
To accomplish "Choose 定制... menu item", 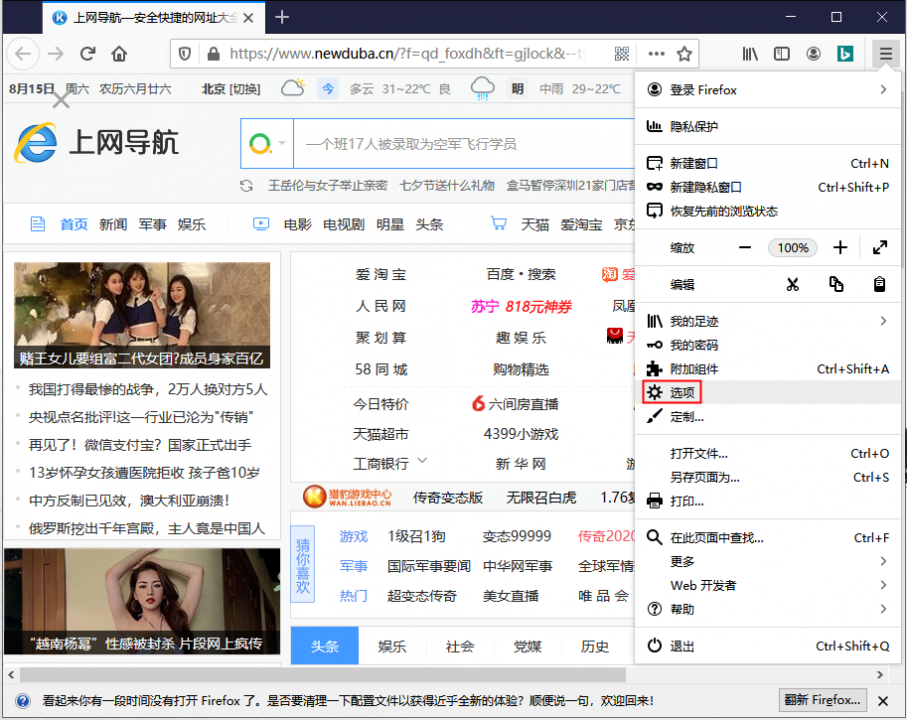I will click(x=768, y=416).
